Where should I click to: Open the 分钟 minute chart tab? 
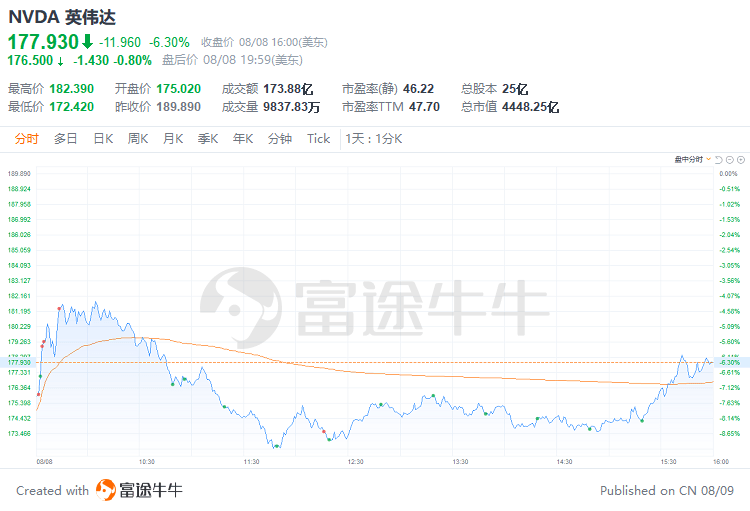point(280,139)
